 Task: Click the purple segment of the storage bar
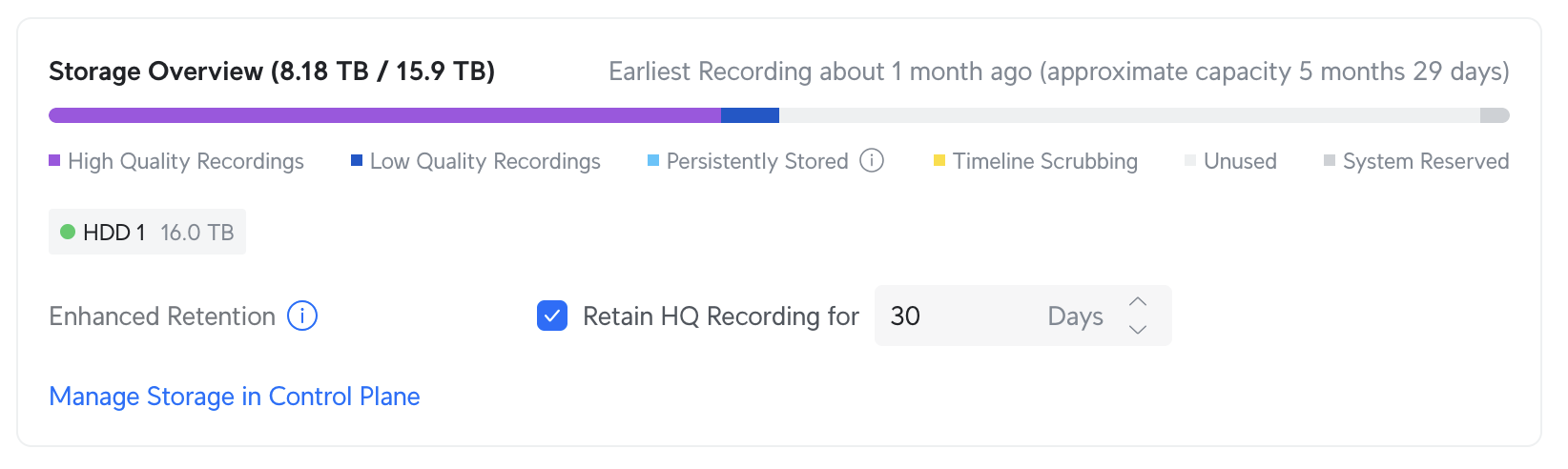point(382,115)
